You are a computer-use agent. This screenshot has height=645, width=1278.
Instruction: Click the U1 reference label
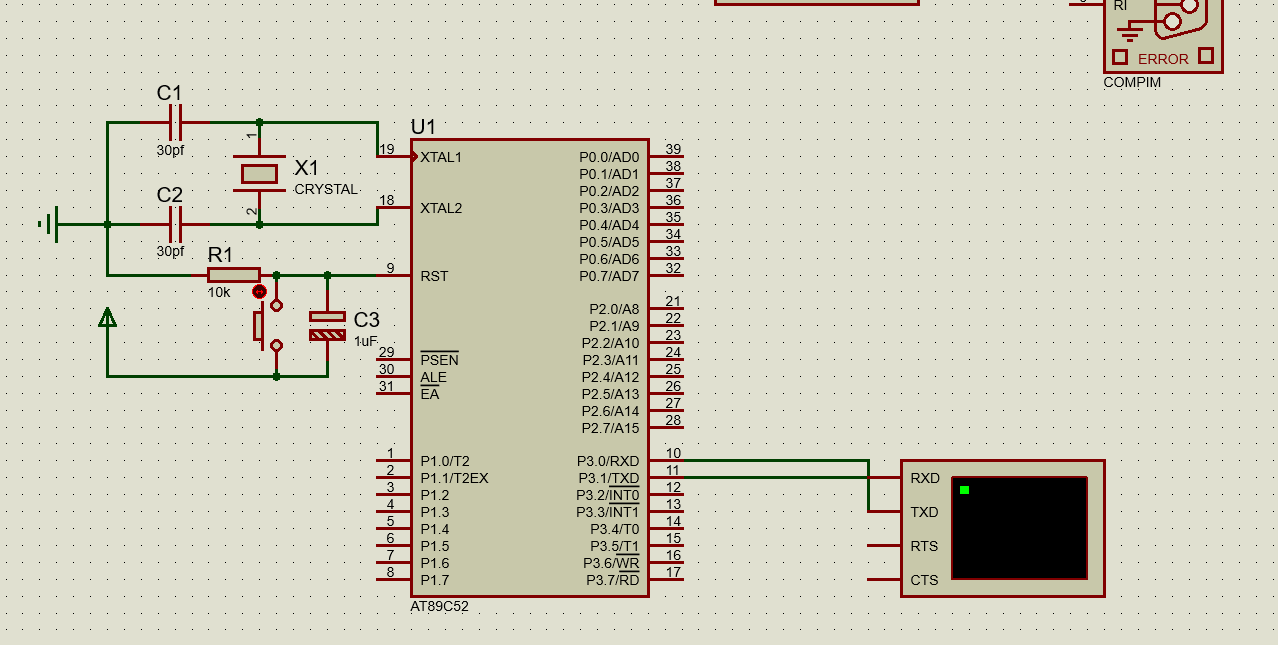[424, 127]
